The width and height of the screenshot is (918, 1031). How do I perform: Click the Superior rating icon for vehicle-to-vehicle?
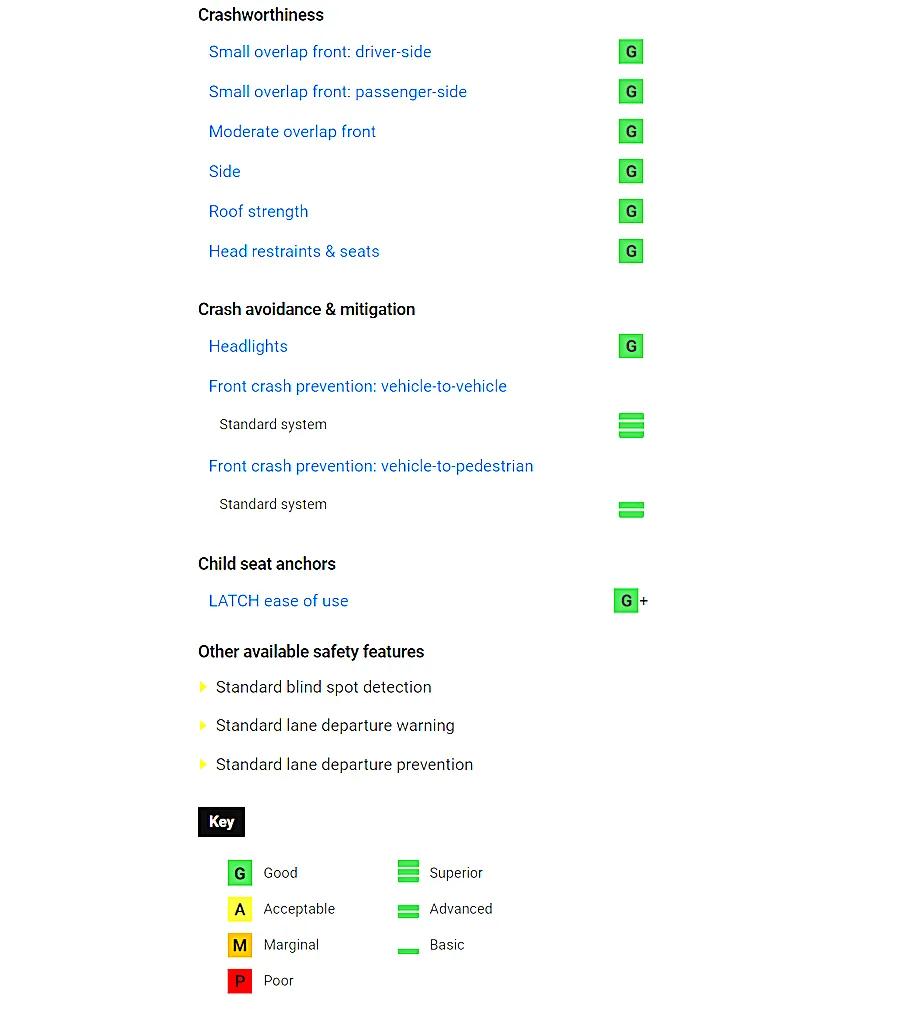pyautogui.click(x=631, y=425)
